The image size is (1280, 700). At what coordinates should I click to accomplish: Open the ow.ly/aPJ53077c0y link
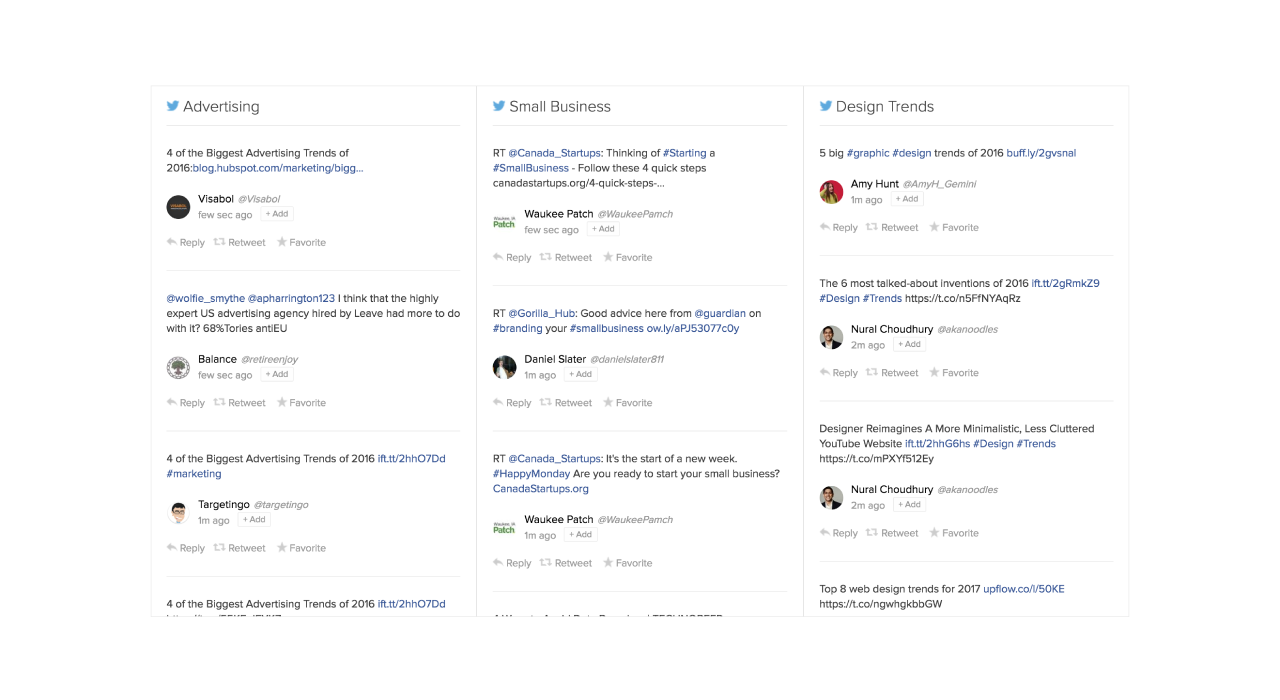click(x=693, y=328)
